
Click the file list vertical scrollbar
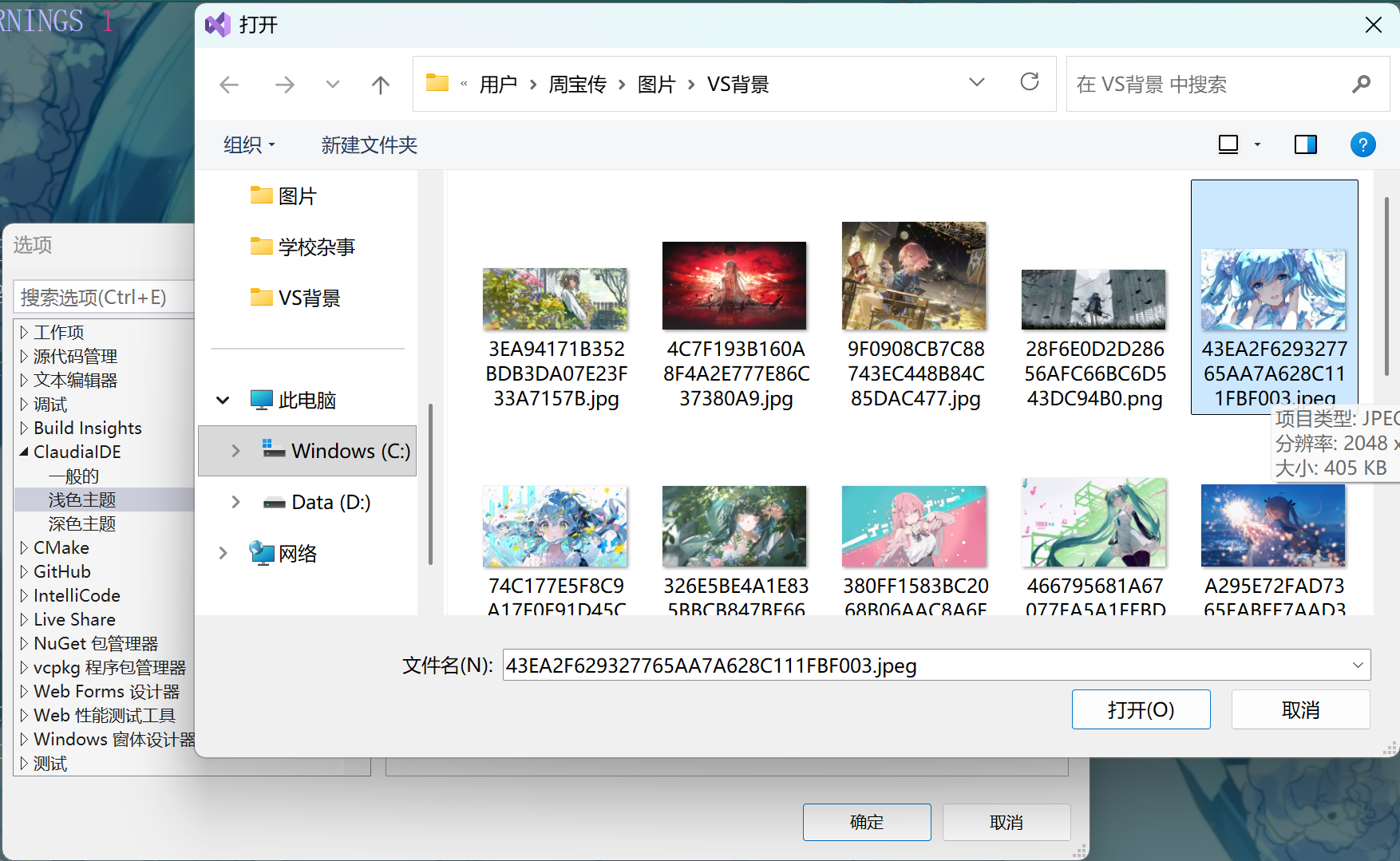[x=1386, y=287]
